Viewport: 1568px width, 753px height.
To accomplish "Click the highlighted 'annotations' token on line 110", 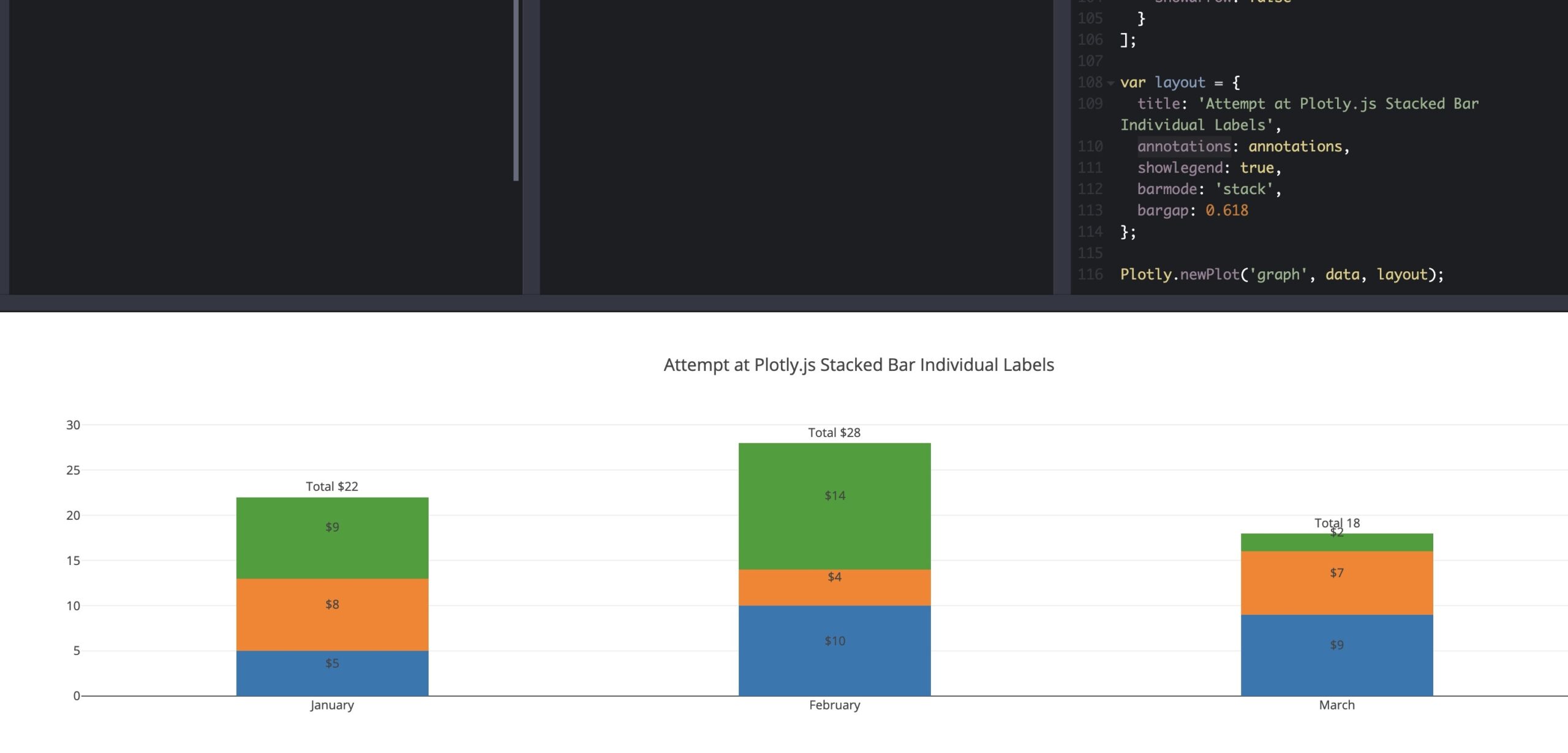I will pos(1183,146).
